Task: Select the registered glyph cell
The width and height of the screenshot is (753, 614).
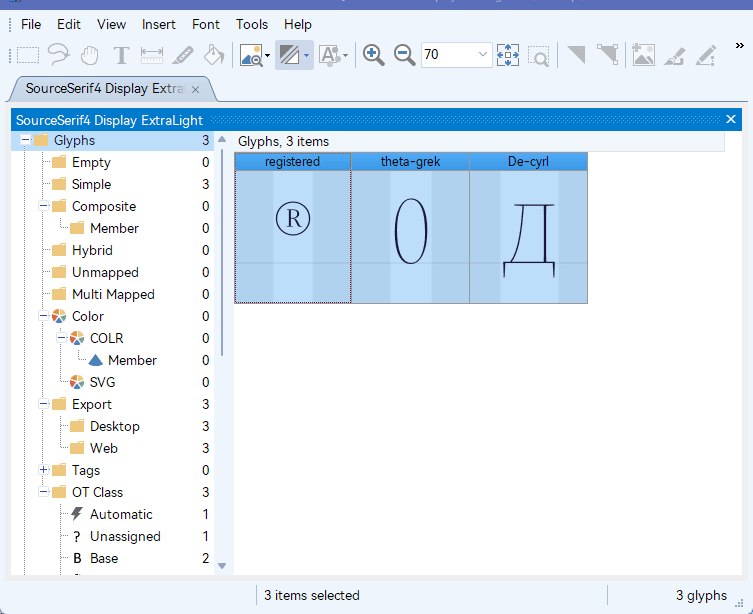Action: pos(292,228)
